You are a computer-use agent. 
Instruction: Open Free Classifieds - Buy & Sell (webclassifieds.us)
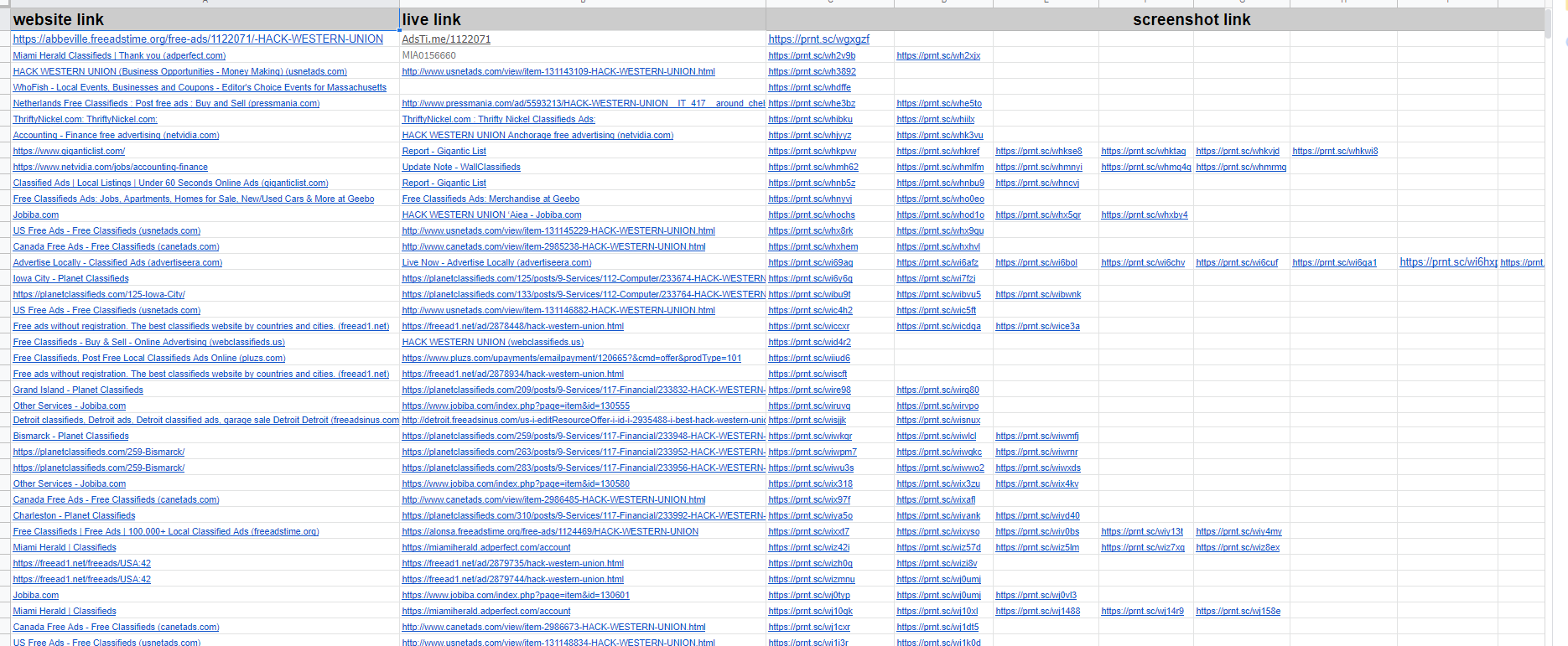click(x=149, y=343)
